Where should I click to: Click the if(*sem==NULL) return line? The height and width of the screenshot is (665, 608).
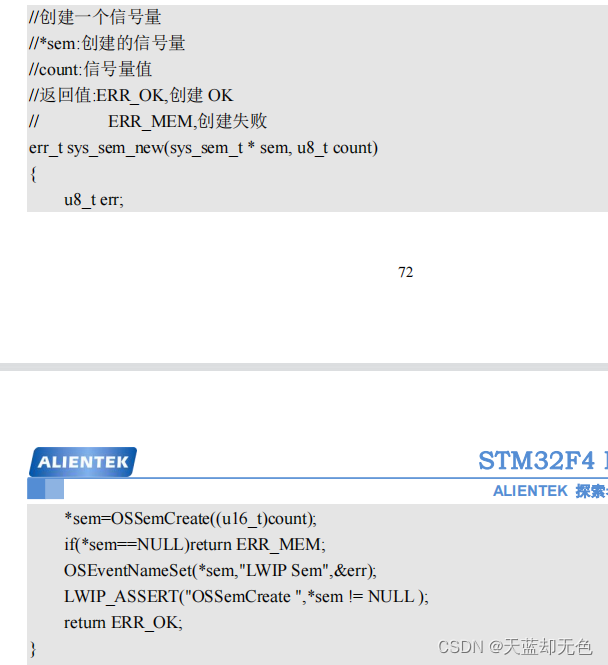click(195, 545)
